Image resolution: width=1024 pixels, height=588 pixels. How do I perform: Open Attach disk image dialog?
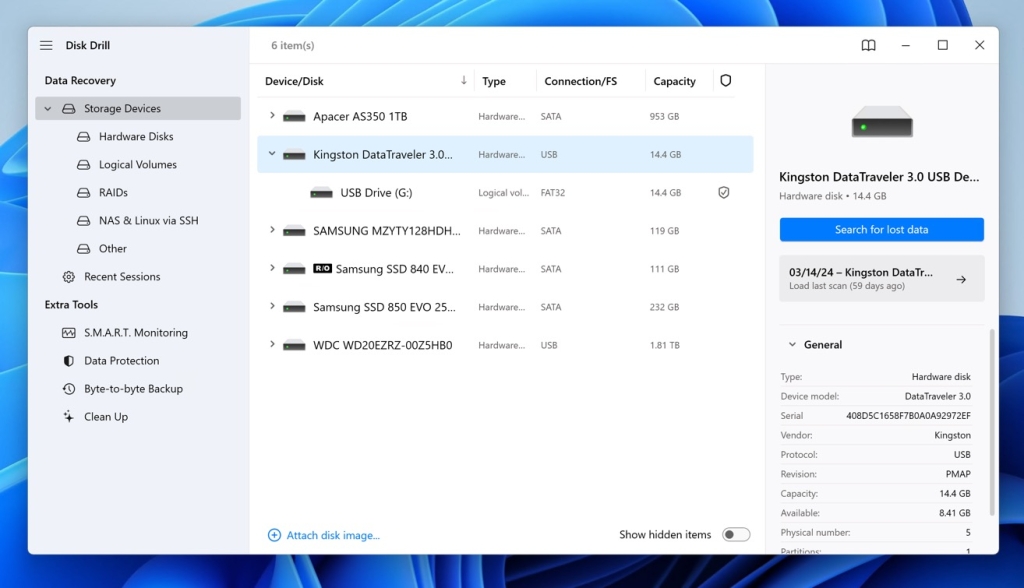(x=331, y=535)
